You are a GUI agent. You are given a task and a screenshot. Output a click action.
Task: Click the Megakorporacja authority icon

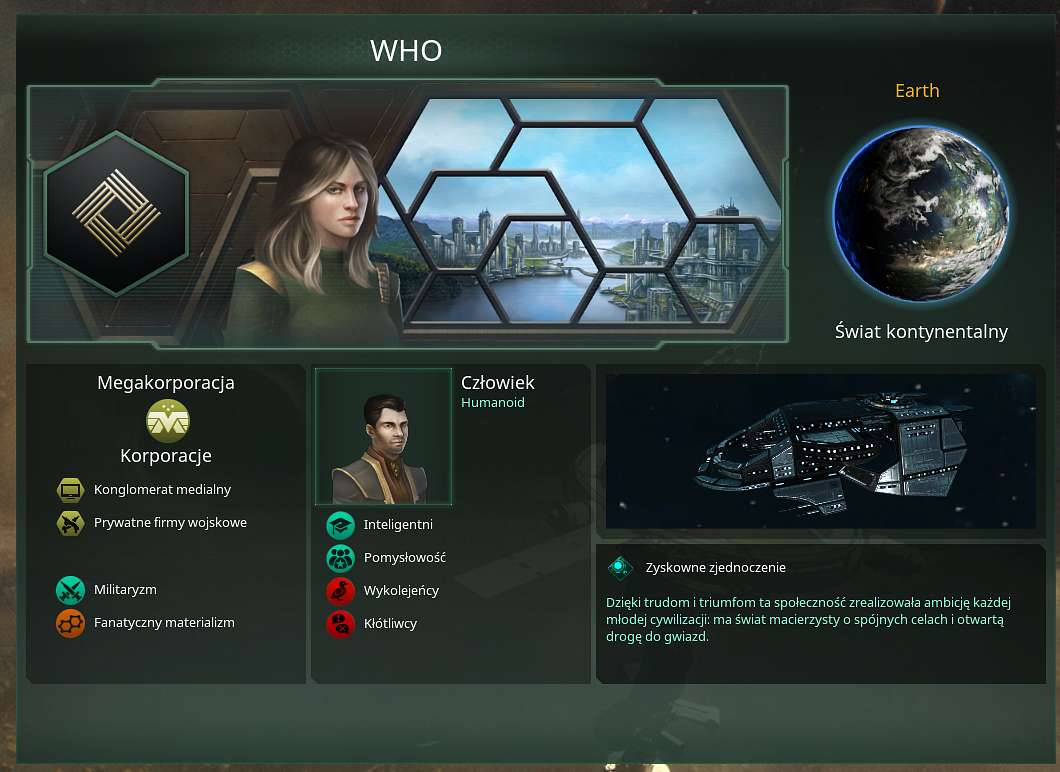[x=168, y=420]
